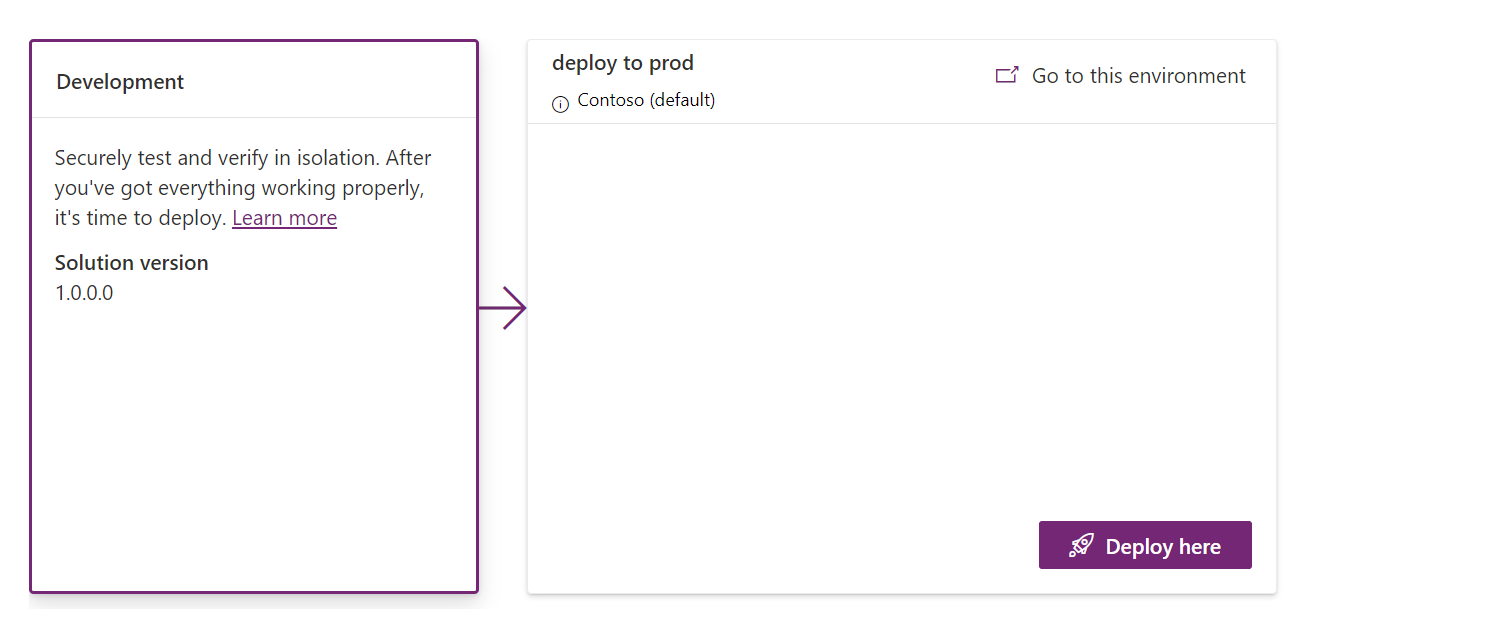Click the Development heading
Screen dimensions: 1490x622
[120, 81]
